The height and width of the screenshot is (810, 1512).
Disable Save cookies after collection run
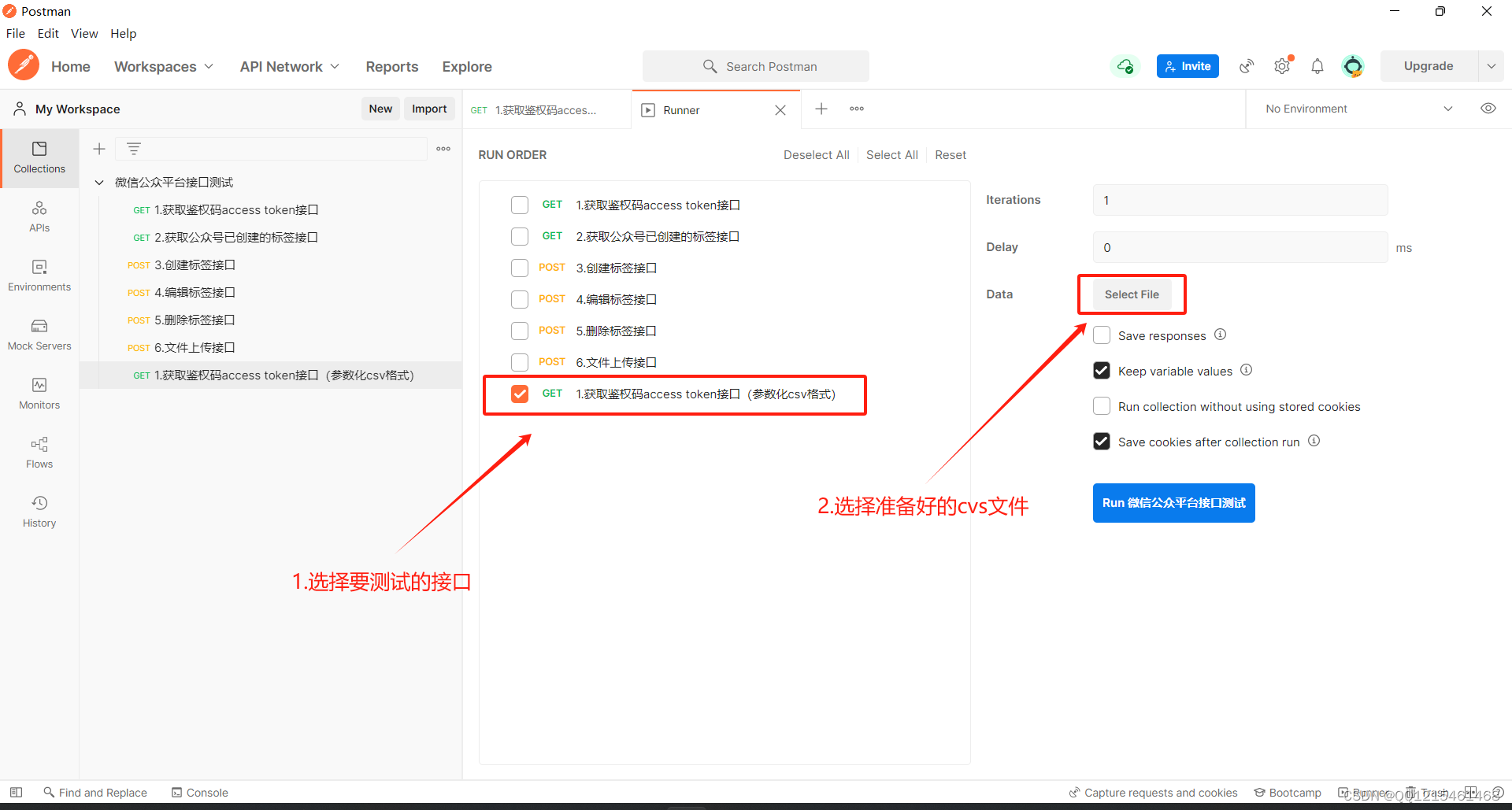pyautogui.click(x=1102, y=442)
